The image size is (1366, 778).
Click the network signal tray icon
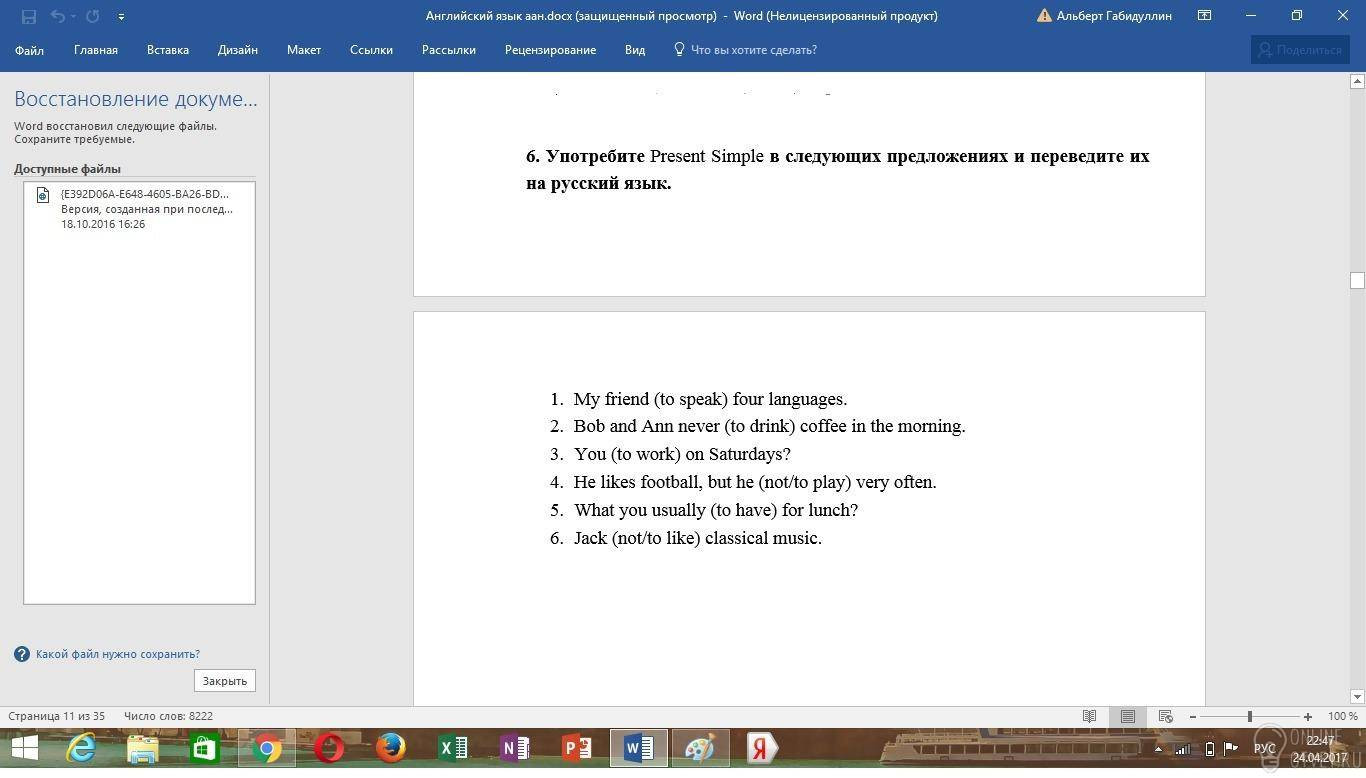click(1183, 749)
